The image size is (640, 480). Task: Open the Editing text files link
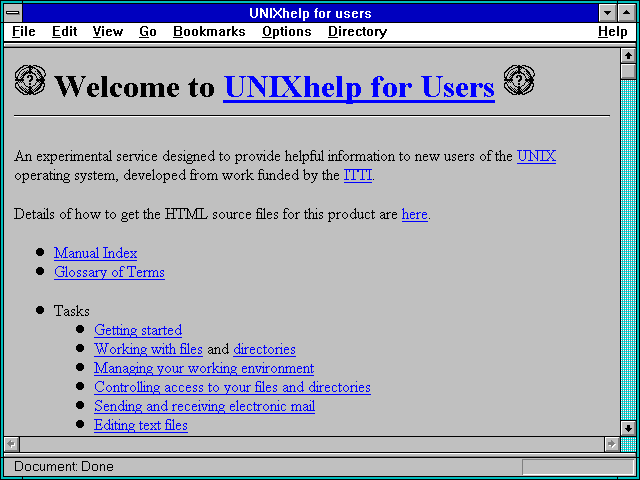pos(141,426)
